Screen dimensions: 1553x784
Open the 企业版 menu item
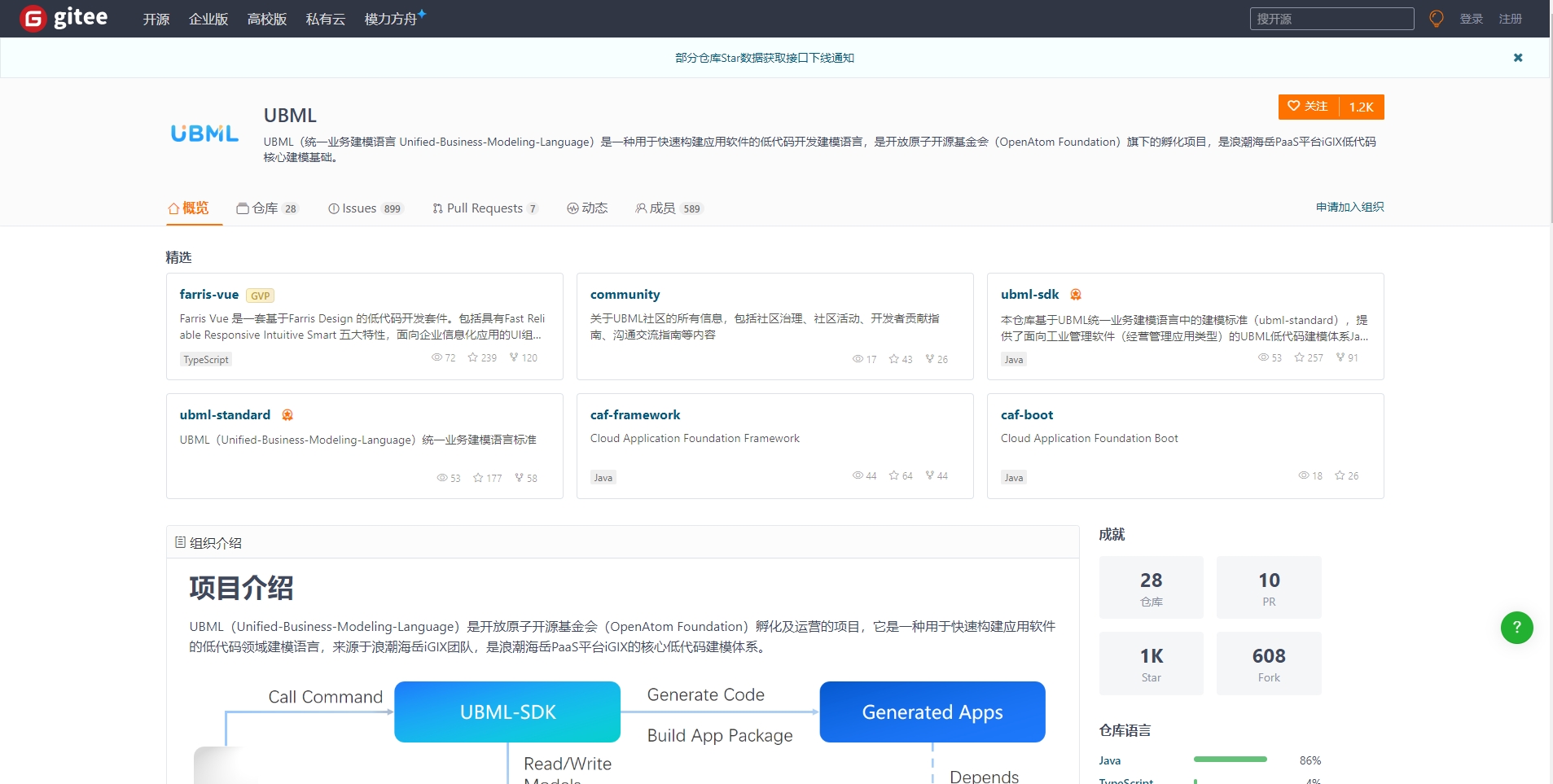208,19
